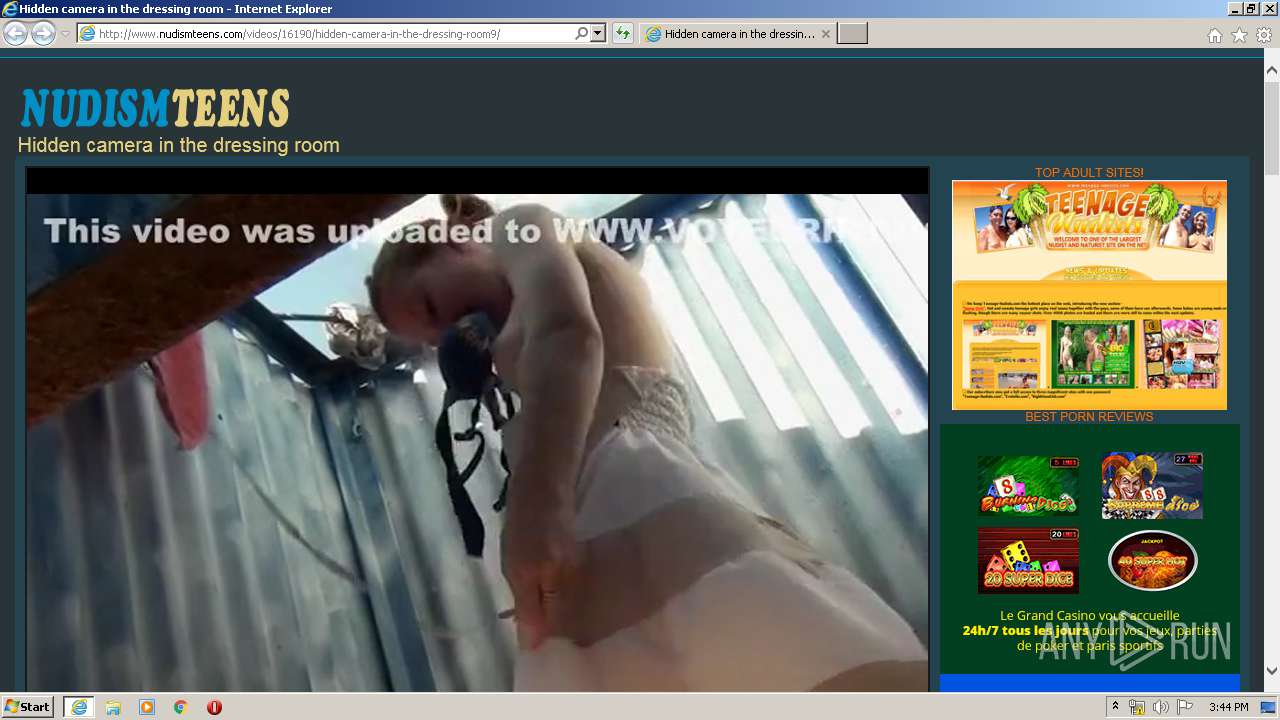This screenshot has width=1280, height=720.
Task: Open a new blank tab
Action: click(852, 34)
